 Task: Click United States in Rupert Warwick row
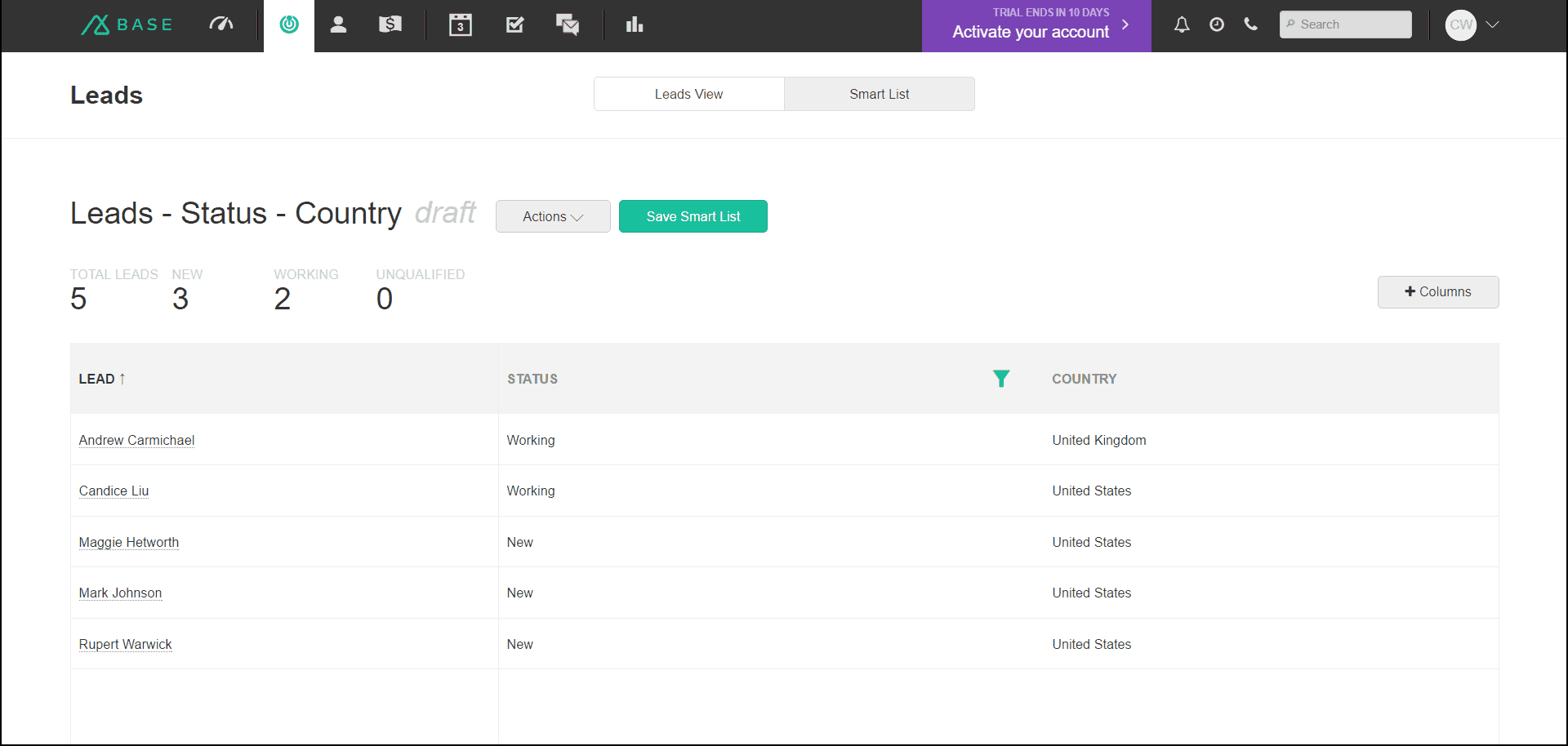[x=1092, y=644]
